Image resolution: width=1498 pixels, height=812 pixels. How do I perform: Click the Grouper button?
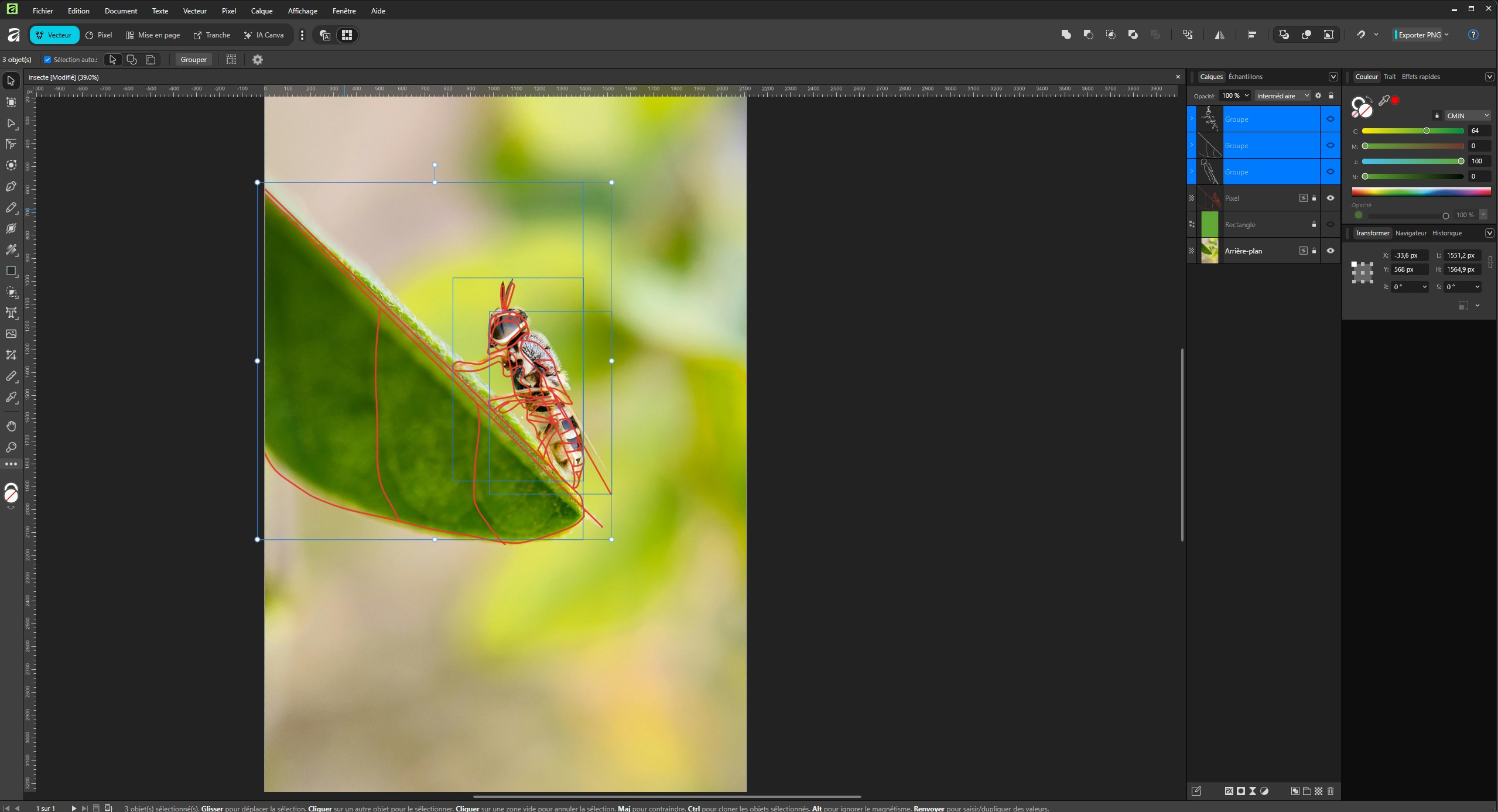(193, 60)
